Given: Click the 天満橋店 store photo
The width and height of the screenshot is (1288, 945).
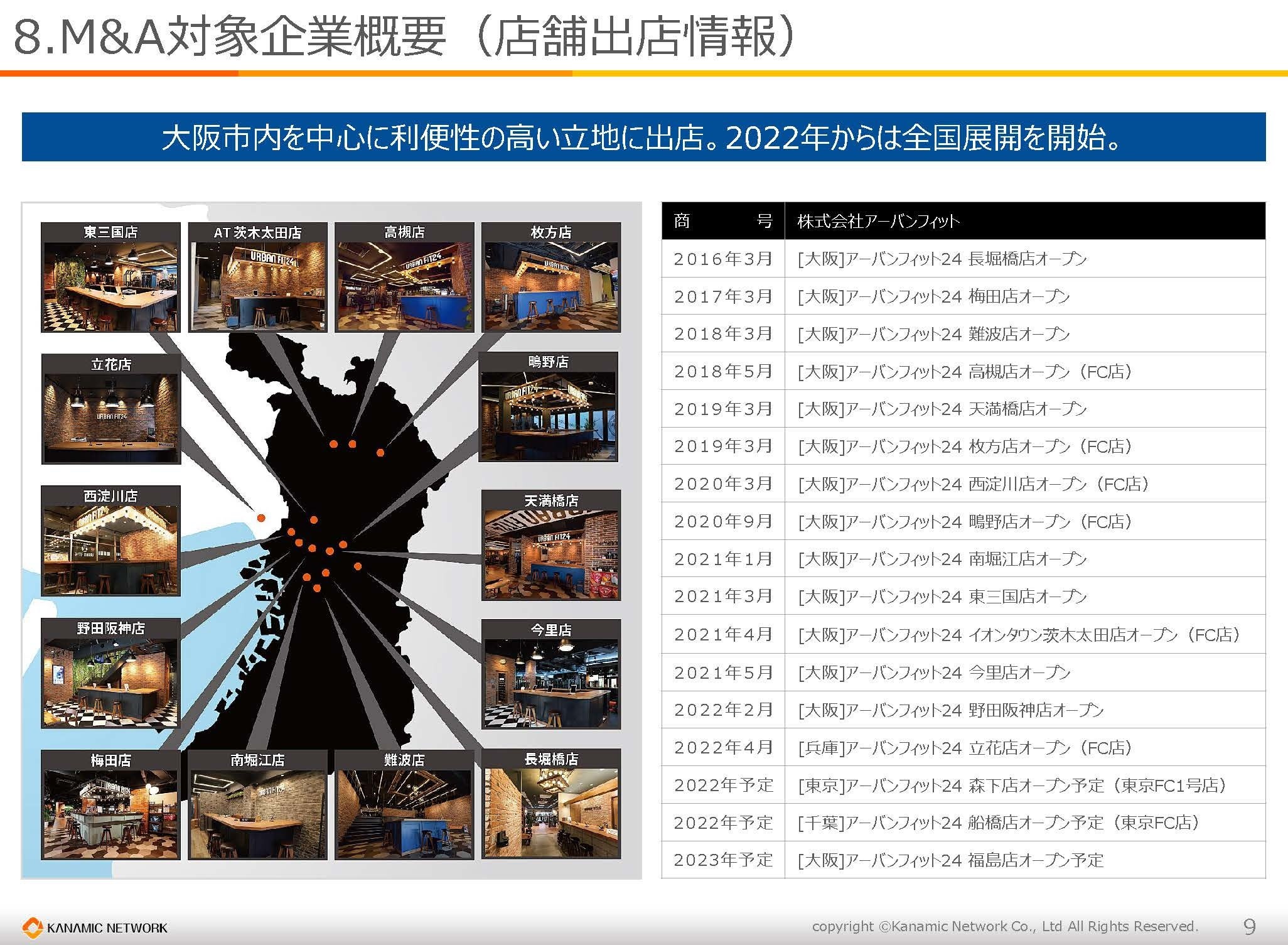Looking at the screenshot, I should [551, 554].
